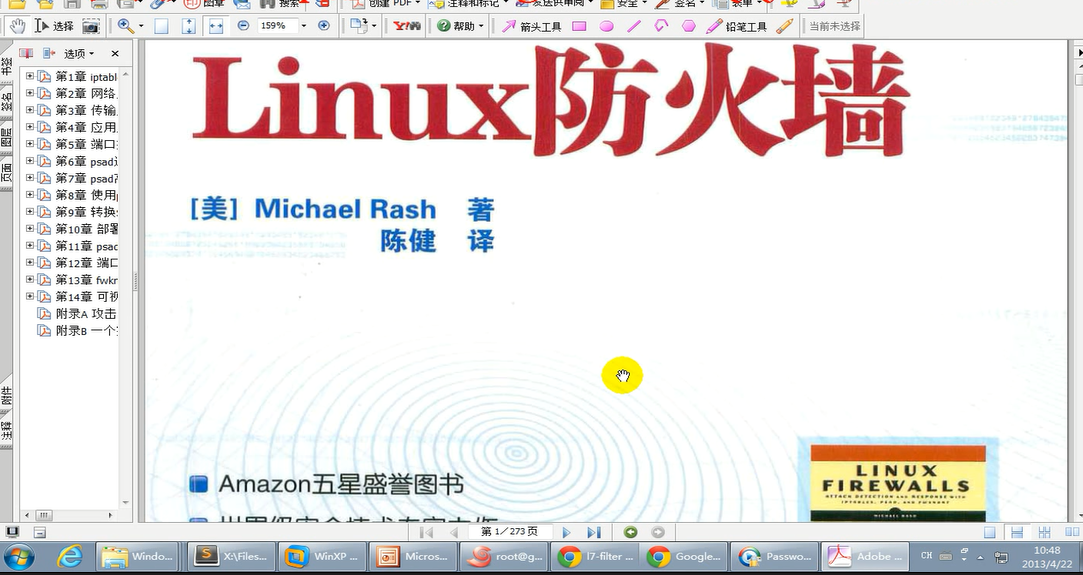
Task: Select the hexagon polygon tool
Action: coord(689,26)
